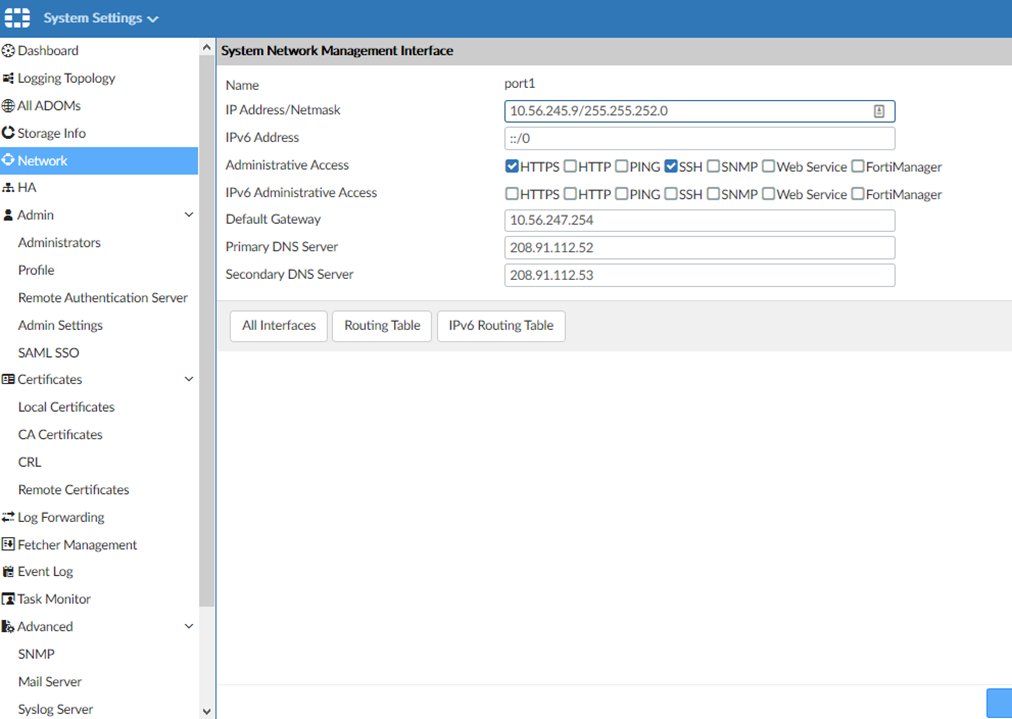Open Administrators in the sidebar

click(x=59, y=243)
